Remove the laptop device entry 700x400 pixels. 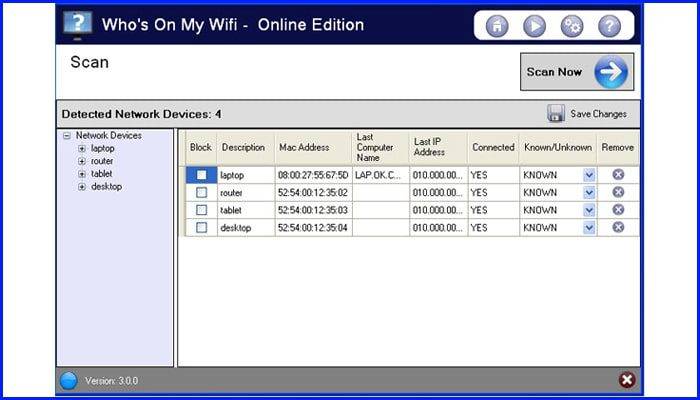point(618,175)
